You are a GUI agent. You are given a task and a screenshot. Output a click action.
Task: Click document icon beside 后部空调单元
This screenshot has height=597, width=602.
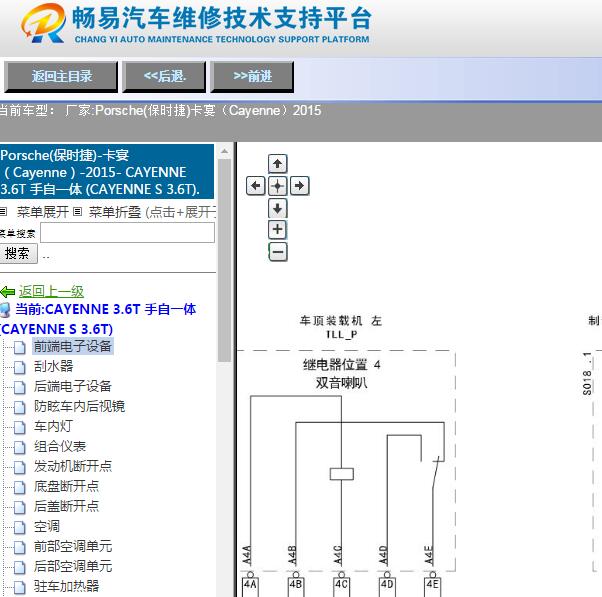20,567
